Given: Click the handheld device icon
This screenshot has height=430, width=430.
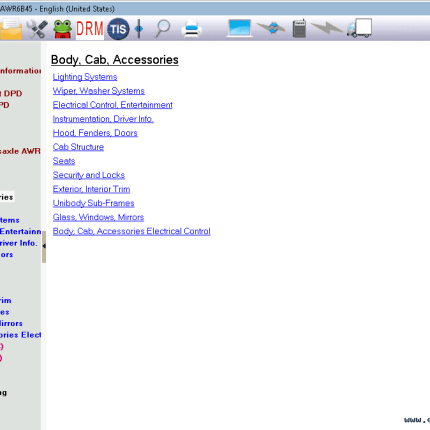Looking at the screenshot, I should (x=299, y=29).
